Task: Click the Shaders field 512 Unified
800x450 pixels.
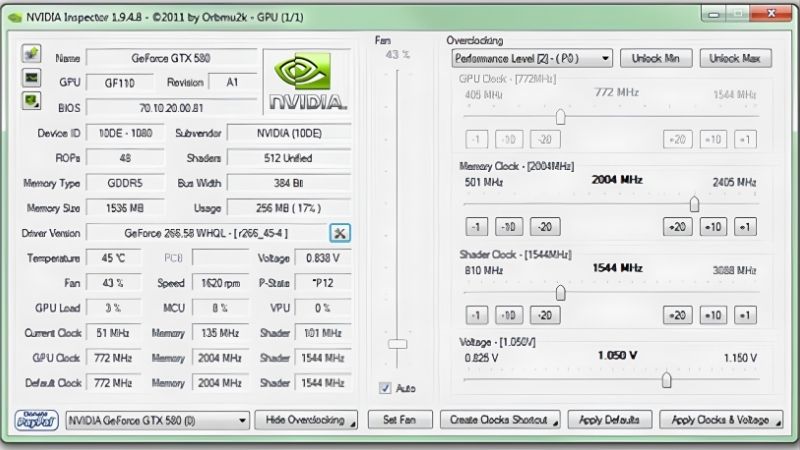Action: click(289, 158)
